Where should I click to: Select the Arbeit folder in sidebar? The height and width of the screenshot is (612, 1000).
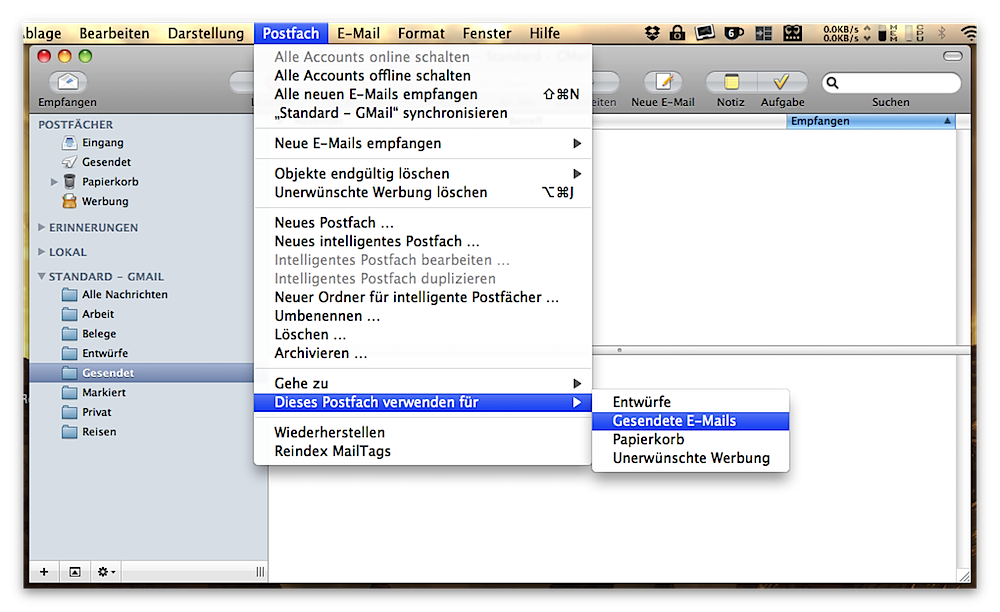[98, 314]
